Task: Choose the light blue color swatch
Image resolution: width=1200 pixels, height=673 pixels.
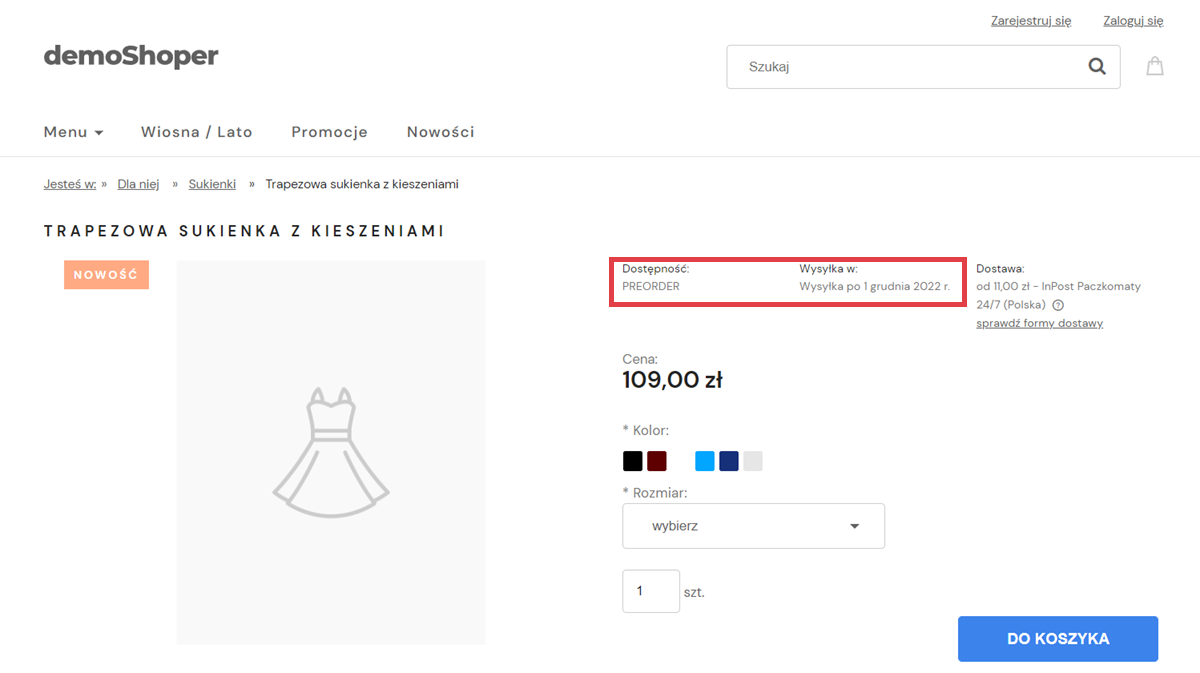Action: (705, 461)
